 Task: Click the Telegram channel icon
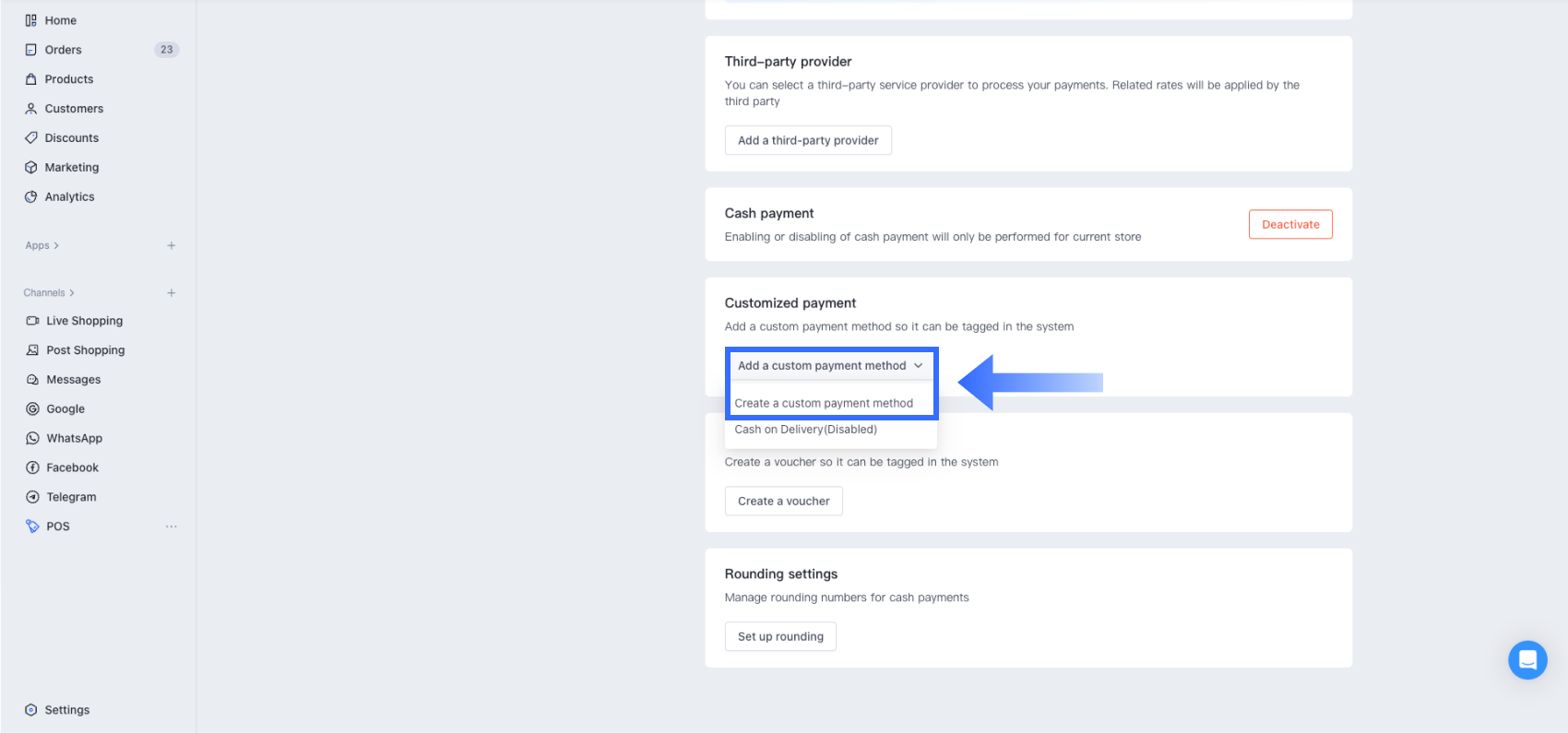point(33,497)
